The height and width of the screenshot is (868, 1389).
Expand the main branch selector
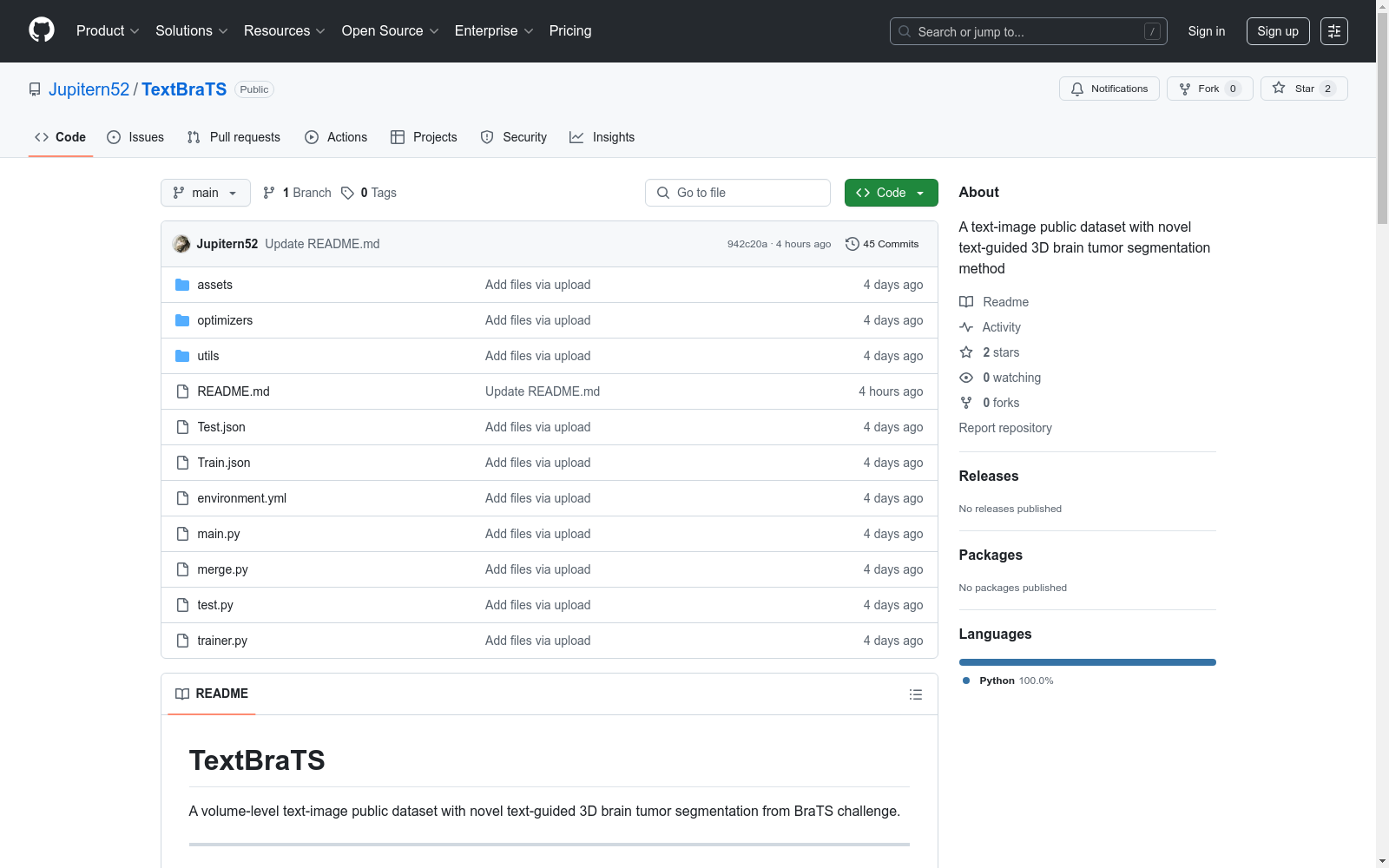click(x=205, y=193)
